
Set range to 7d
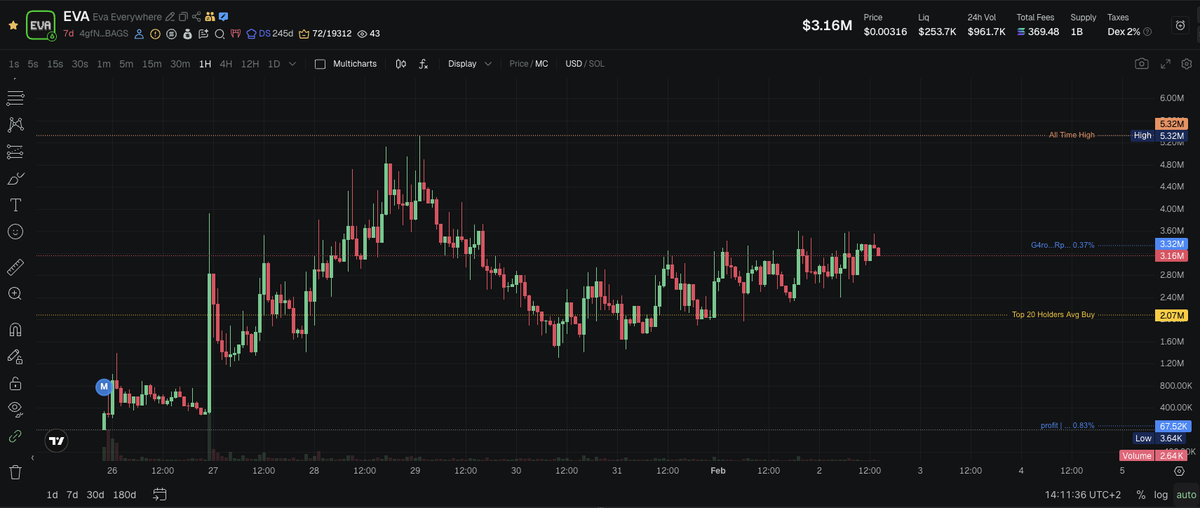[x=73, y=494]
